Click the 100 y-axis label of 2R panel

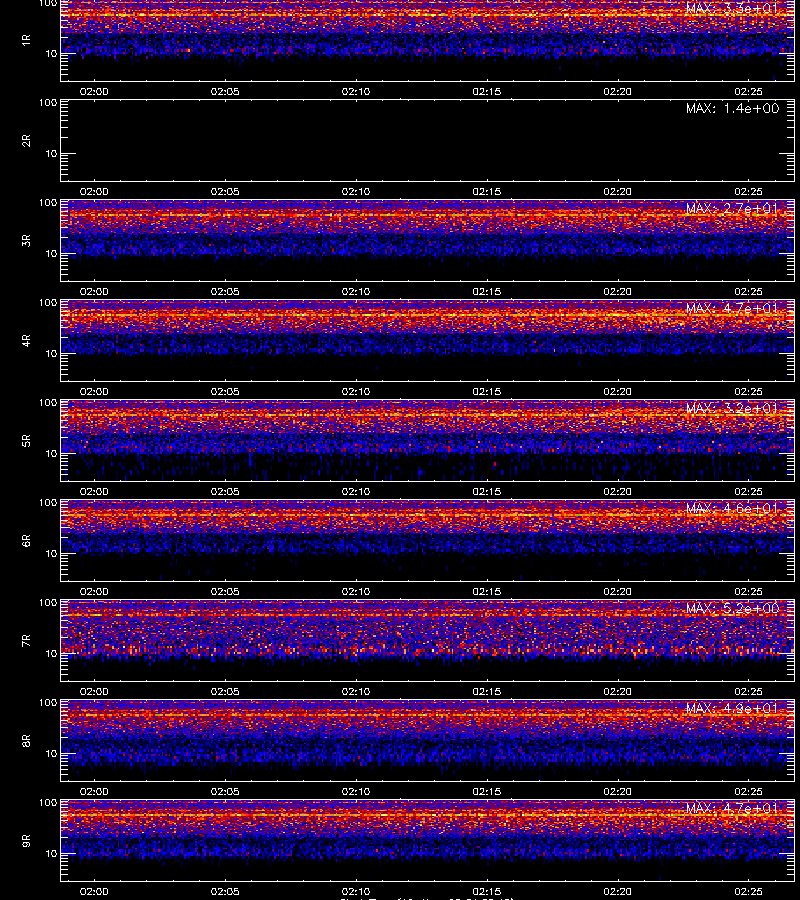[48, 103]
